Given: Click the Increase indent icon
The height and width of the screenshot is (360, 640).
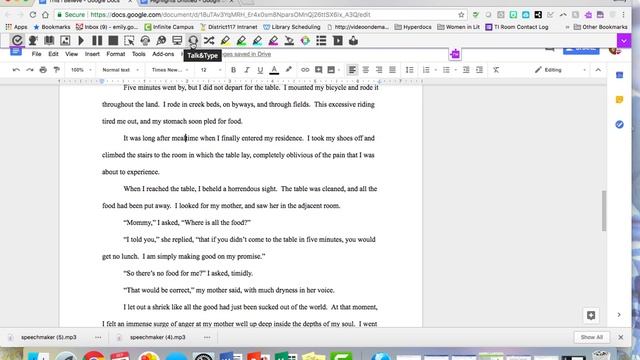Looking at the screenshot, I should 479,70.
